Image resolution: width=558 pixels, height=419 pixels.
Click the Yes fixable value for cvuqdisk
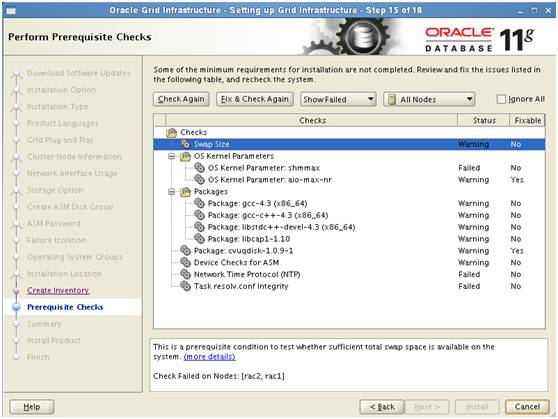(x=517, y=251)
